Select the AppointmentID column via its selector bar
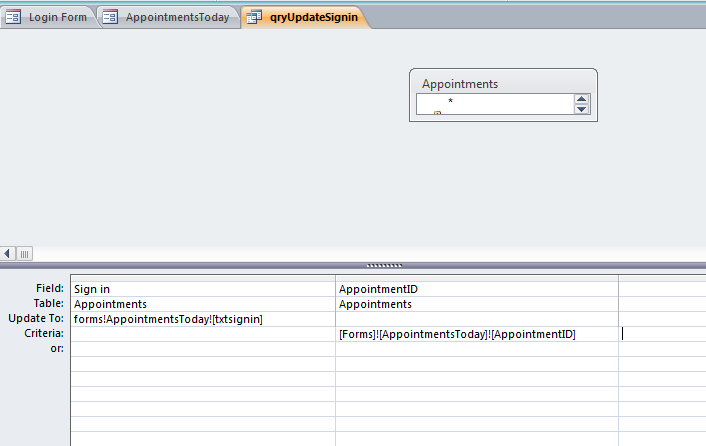The height and width of the screenshot is (446, 706). click(477, 278)
